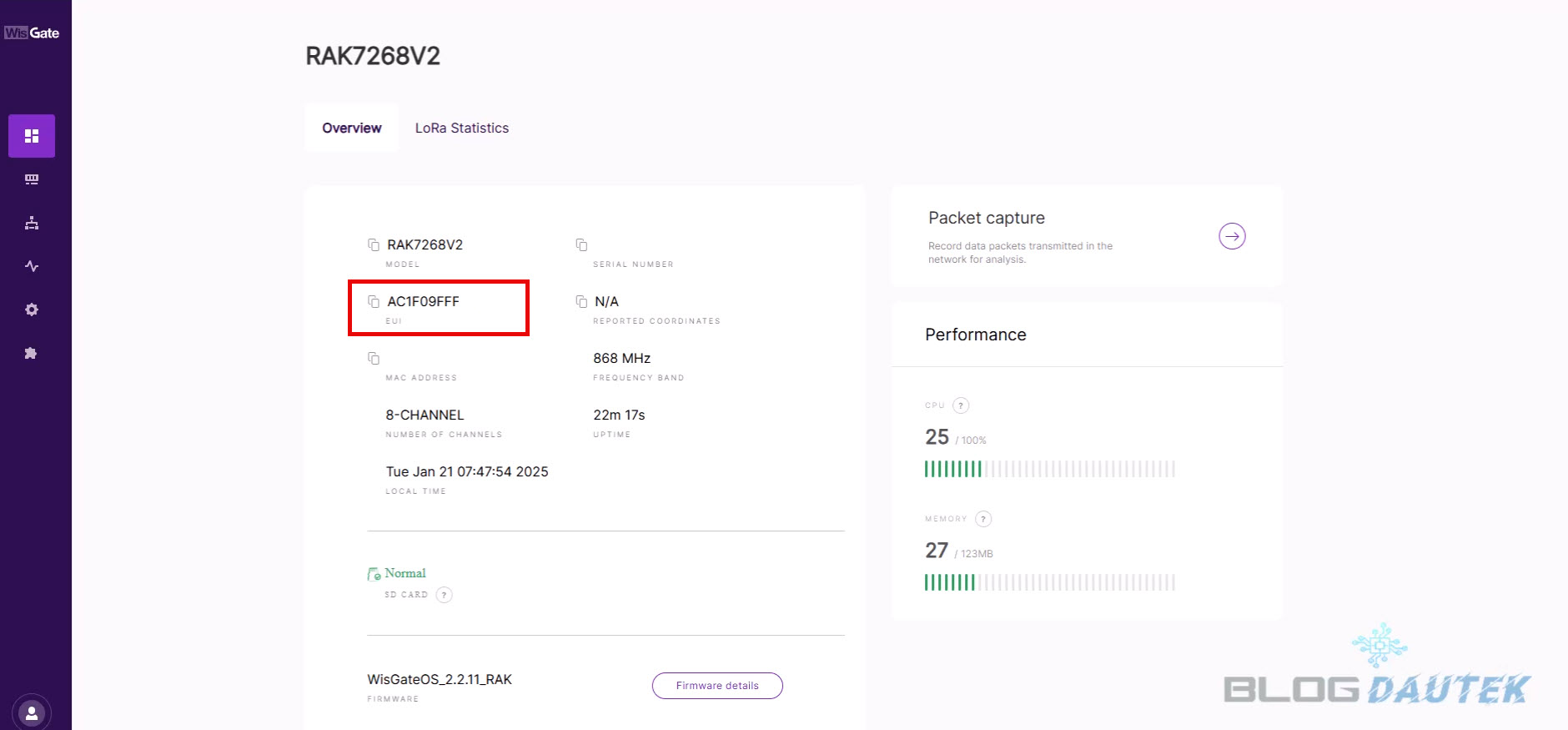
Task: Show the CPU help tooltip icon
Action: (x=961, y=405)
